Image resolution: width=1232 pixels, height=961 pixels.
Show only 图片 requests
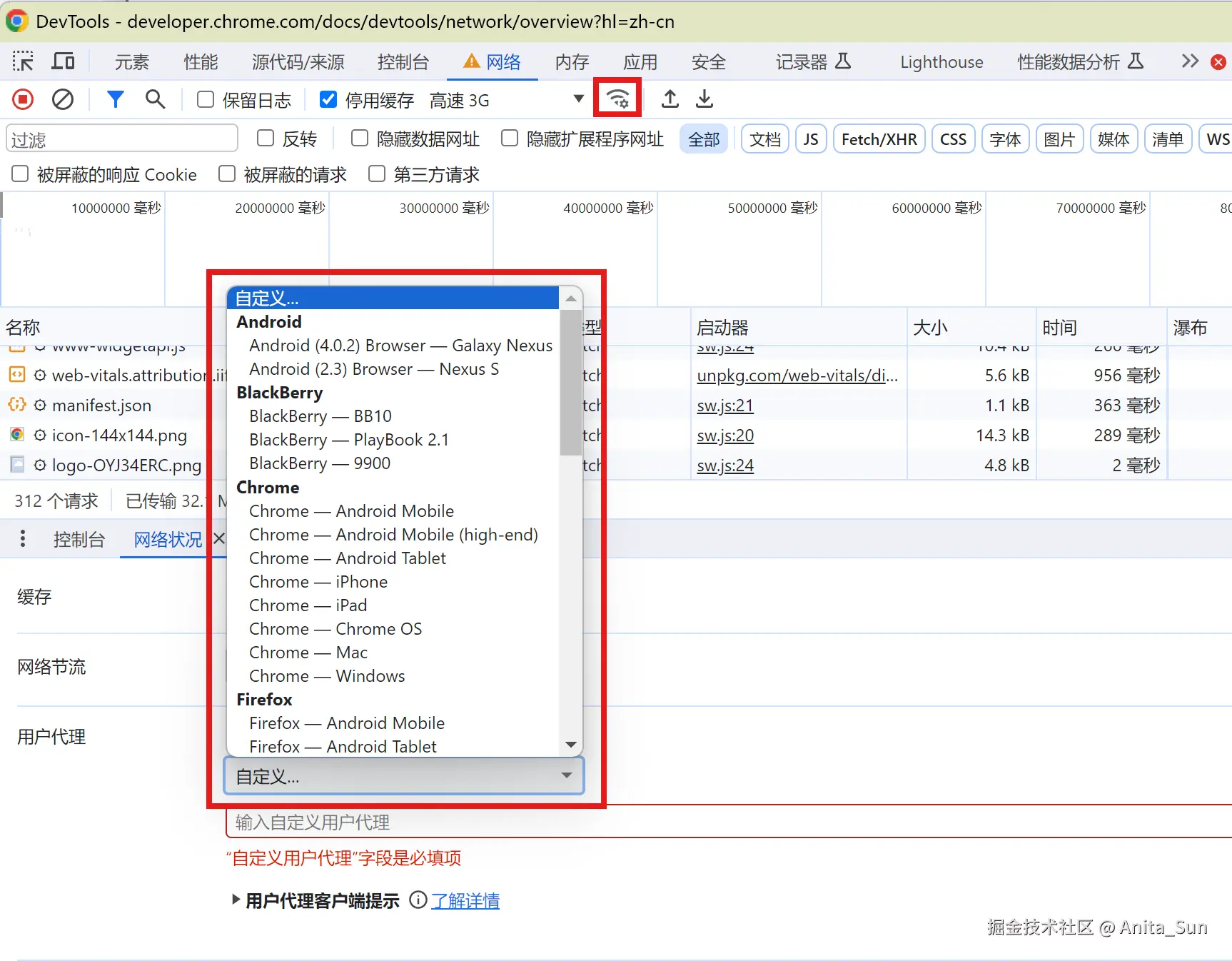pos(1059,139)
